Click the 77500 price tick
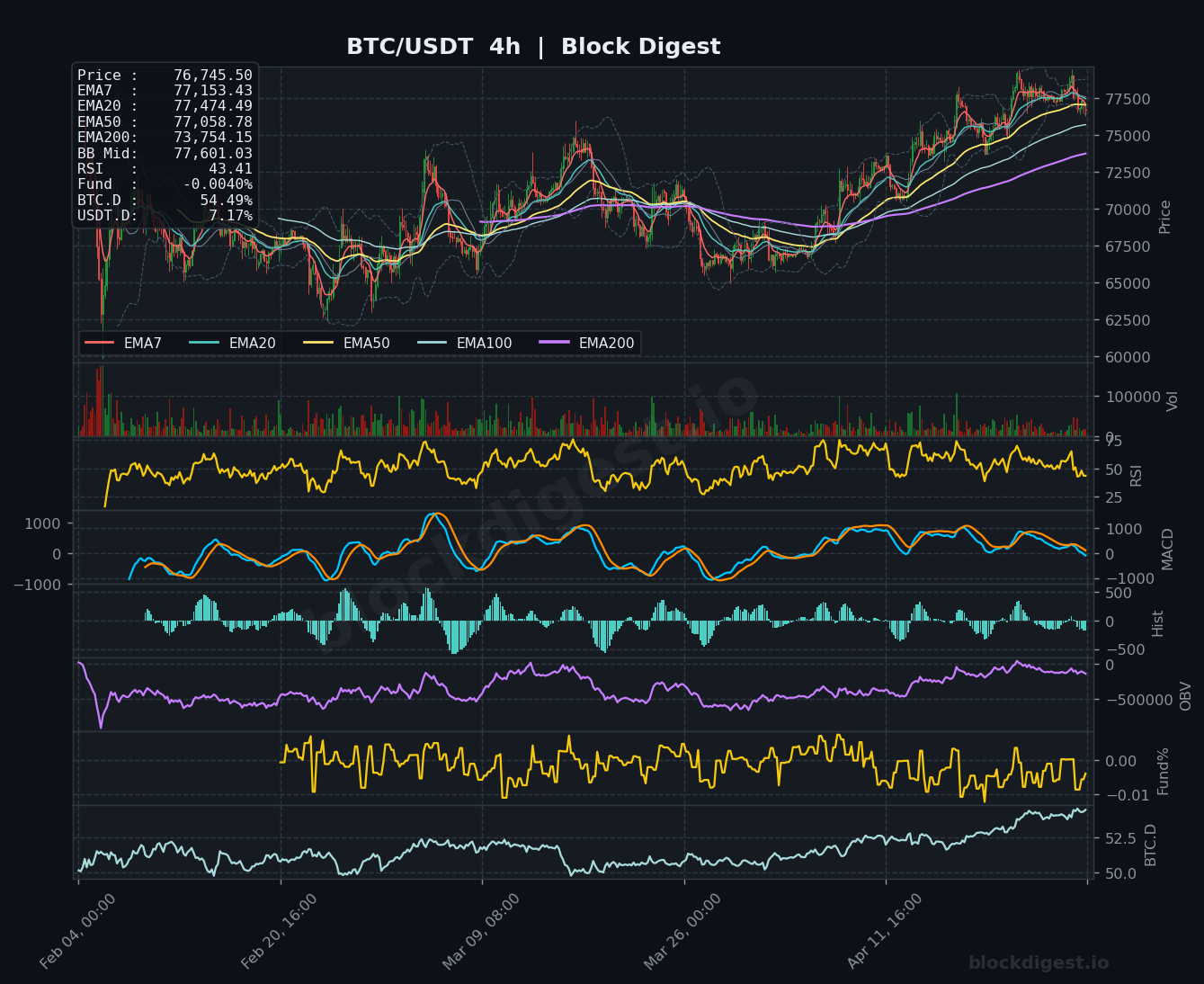 tap(1126, 99)
